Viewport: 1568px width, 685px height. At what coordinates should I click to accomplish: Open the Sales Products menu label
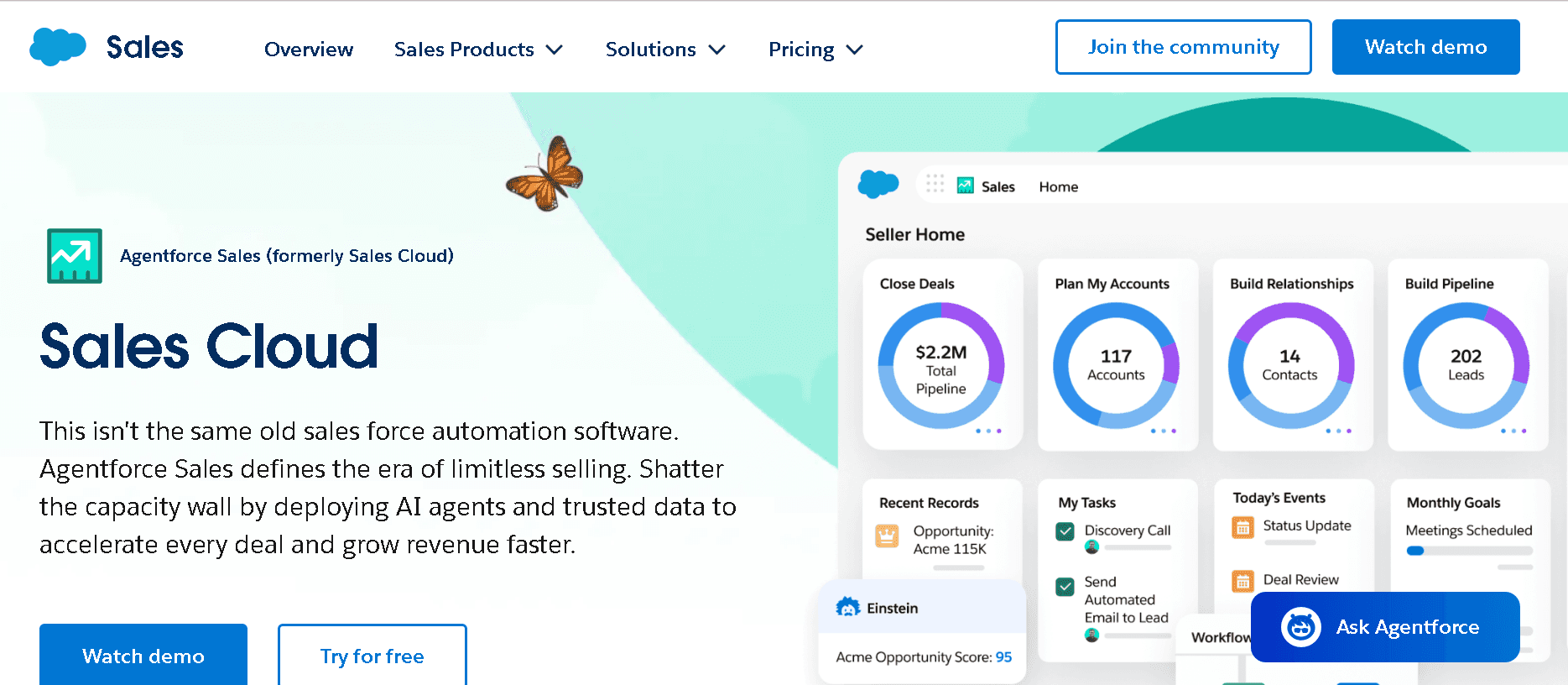(x=464, y=50)
